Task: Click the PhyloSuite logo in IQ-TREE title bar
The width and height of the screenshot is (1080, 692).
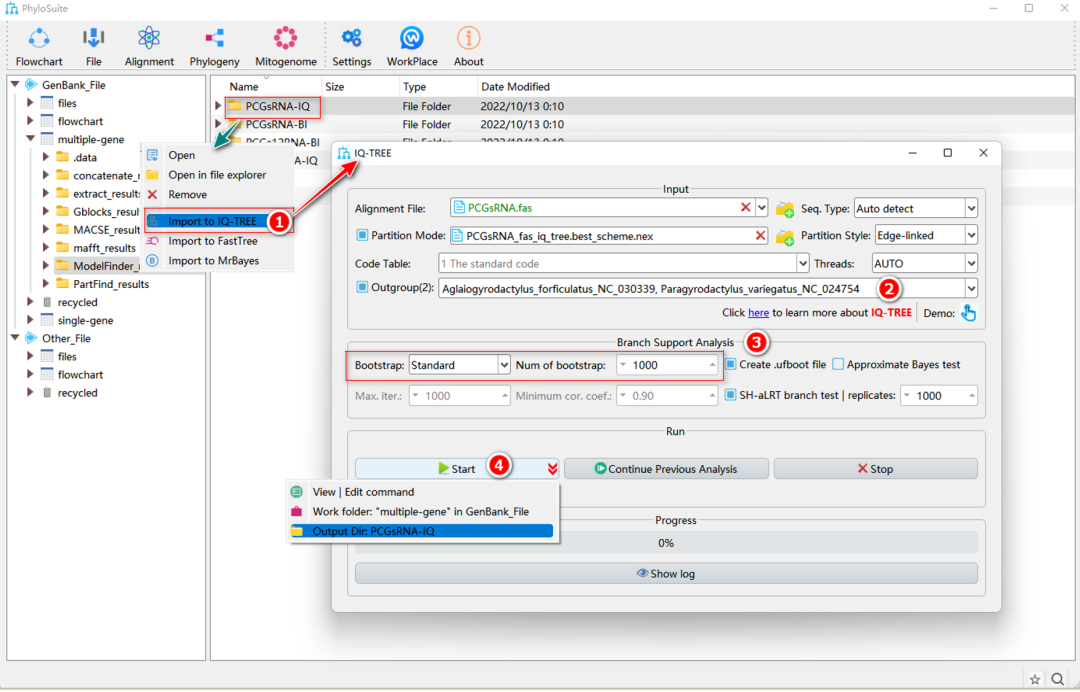Action: pyautogui.click(x=344, y=153)
